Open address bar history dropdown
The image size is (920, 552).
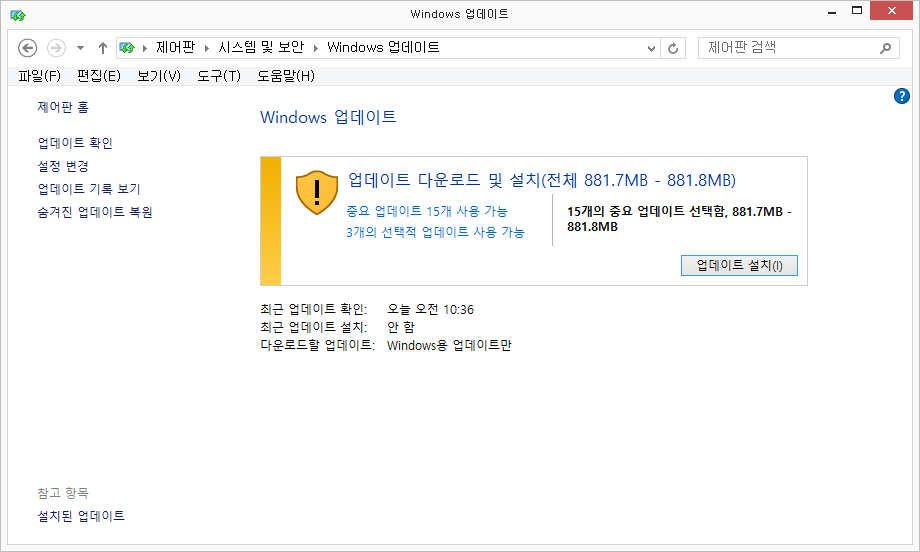651,49
